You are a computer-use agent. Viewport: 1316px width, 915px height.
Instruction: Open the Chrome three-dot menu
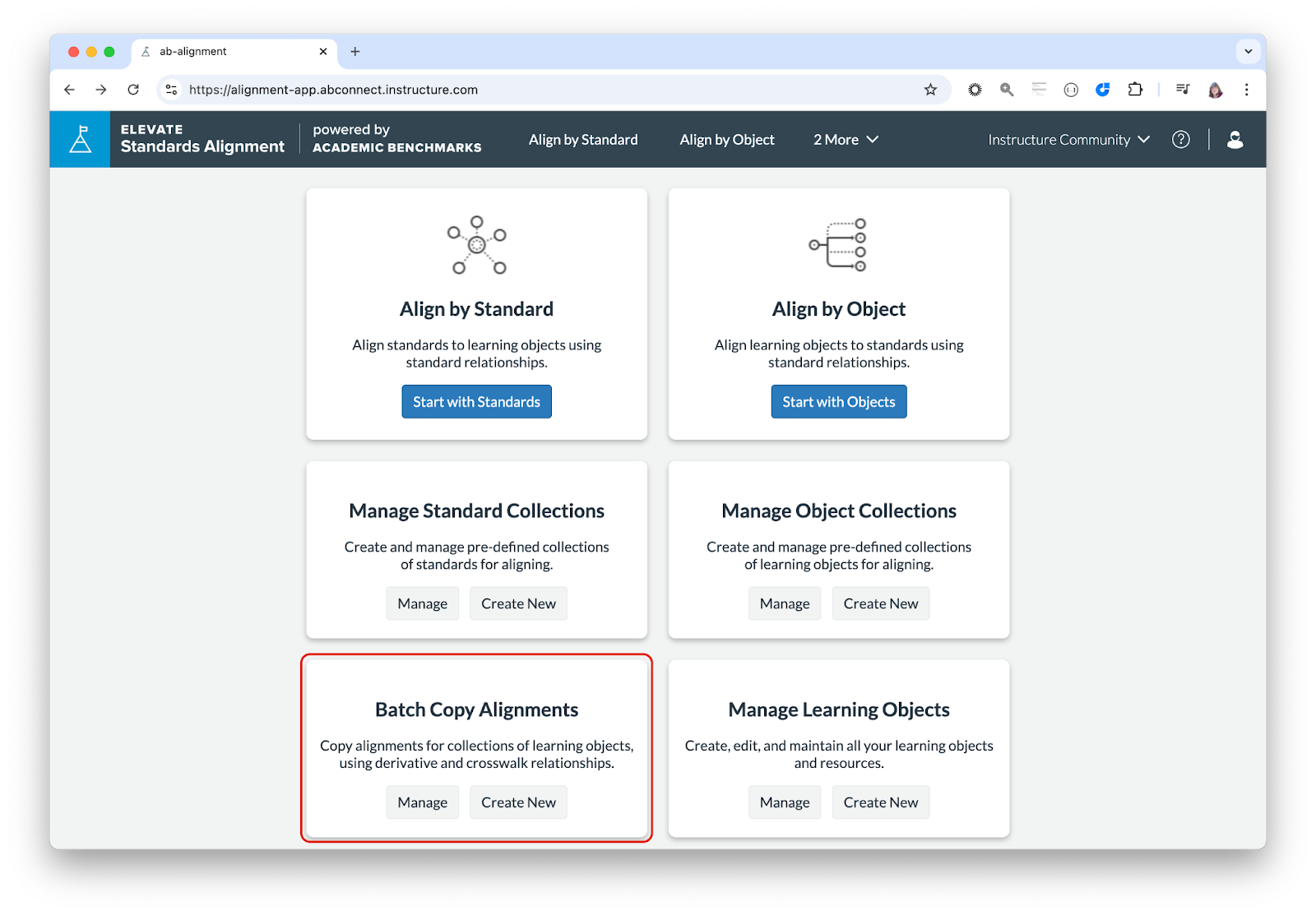pyautogui.click(x=1247, y=90)
